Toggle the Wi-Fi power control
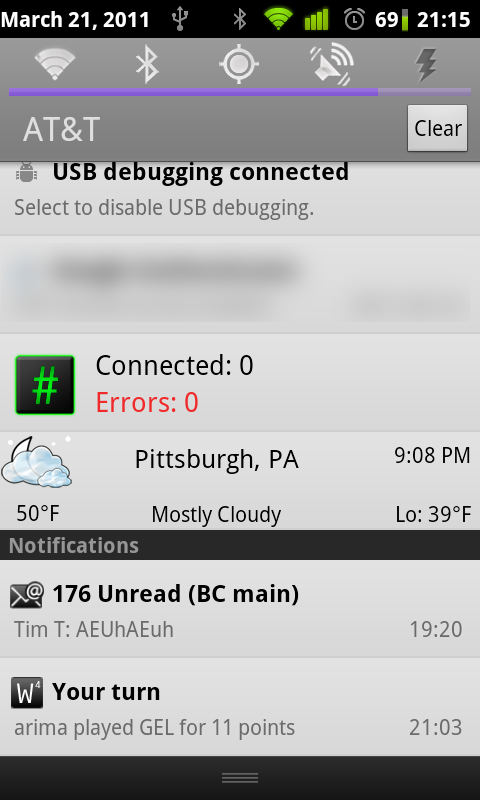The width and height of the screenshot is (480, 800). click(55, 65)
